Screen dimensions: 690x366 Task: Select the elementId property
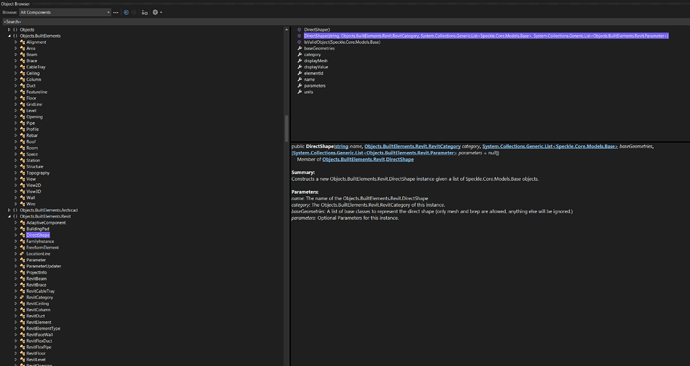click(314, 73)
